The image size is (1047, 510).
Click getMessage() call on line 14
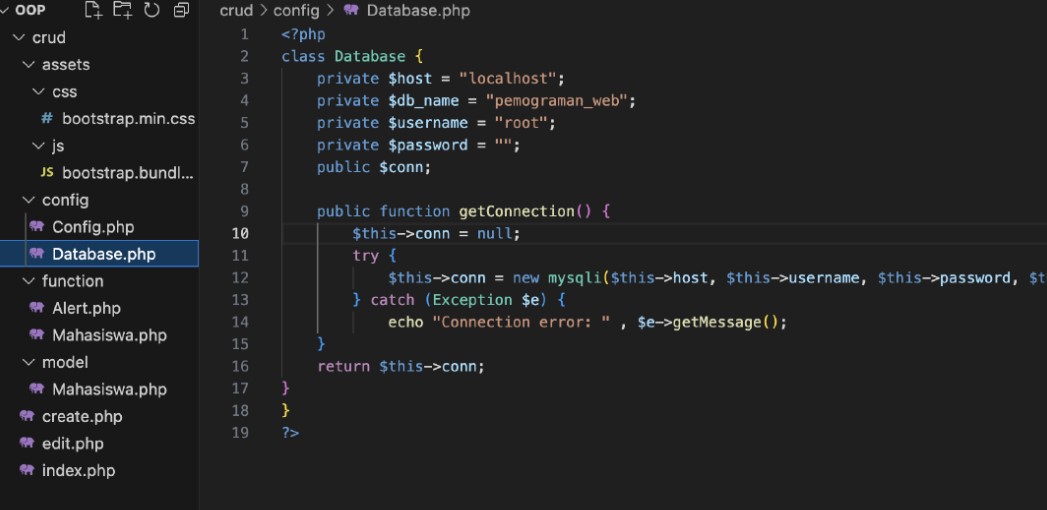[x=726, y=322]
